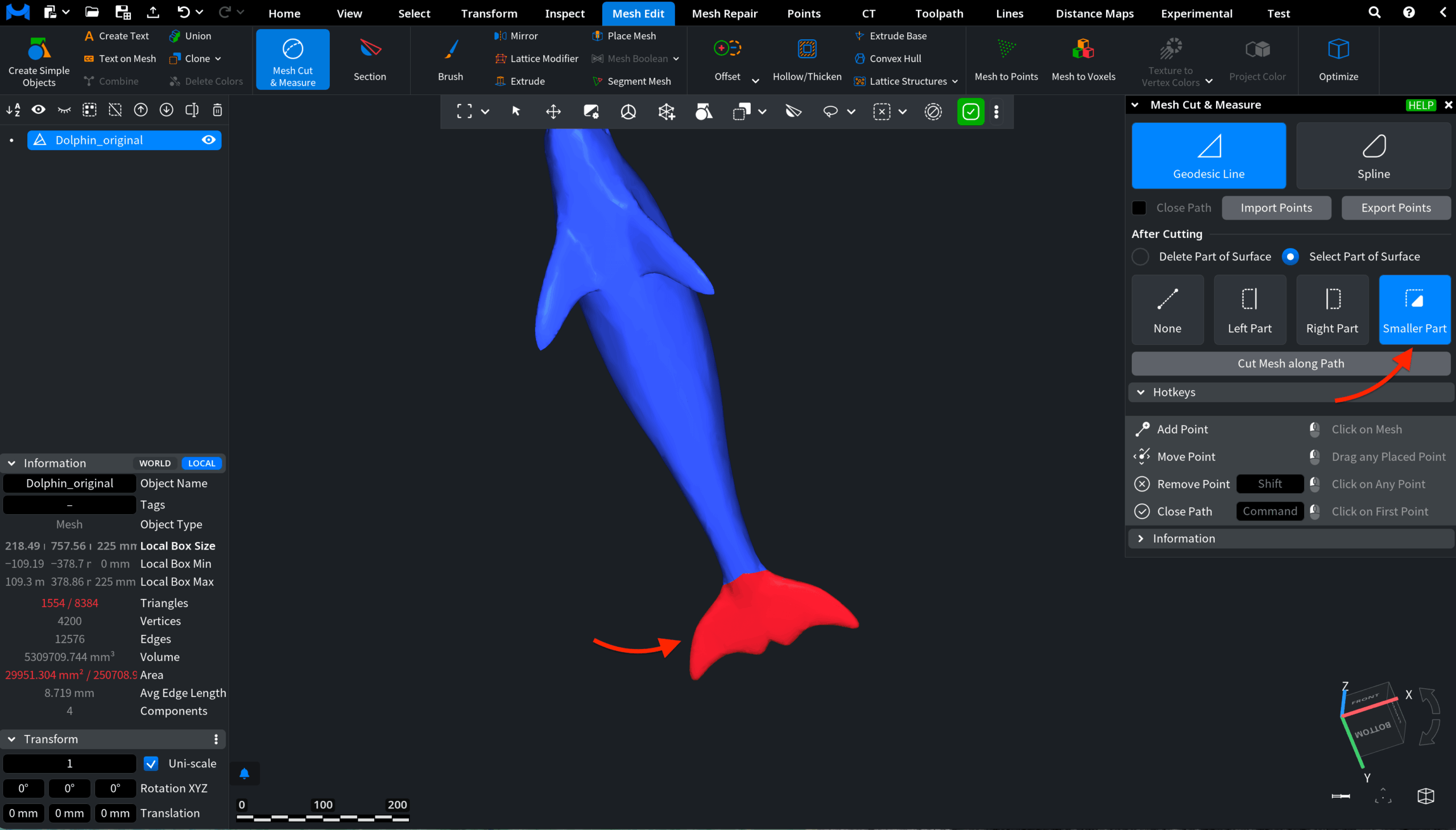This screenshot has height=830, width=1456.
Task: Select Delete Part of Surface option
Action: (1140, 257)
